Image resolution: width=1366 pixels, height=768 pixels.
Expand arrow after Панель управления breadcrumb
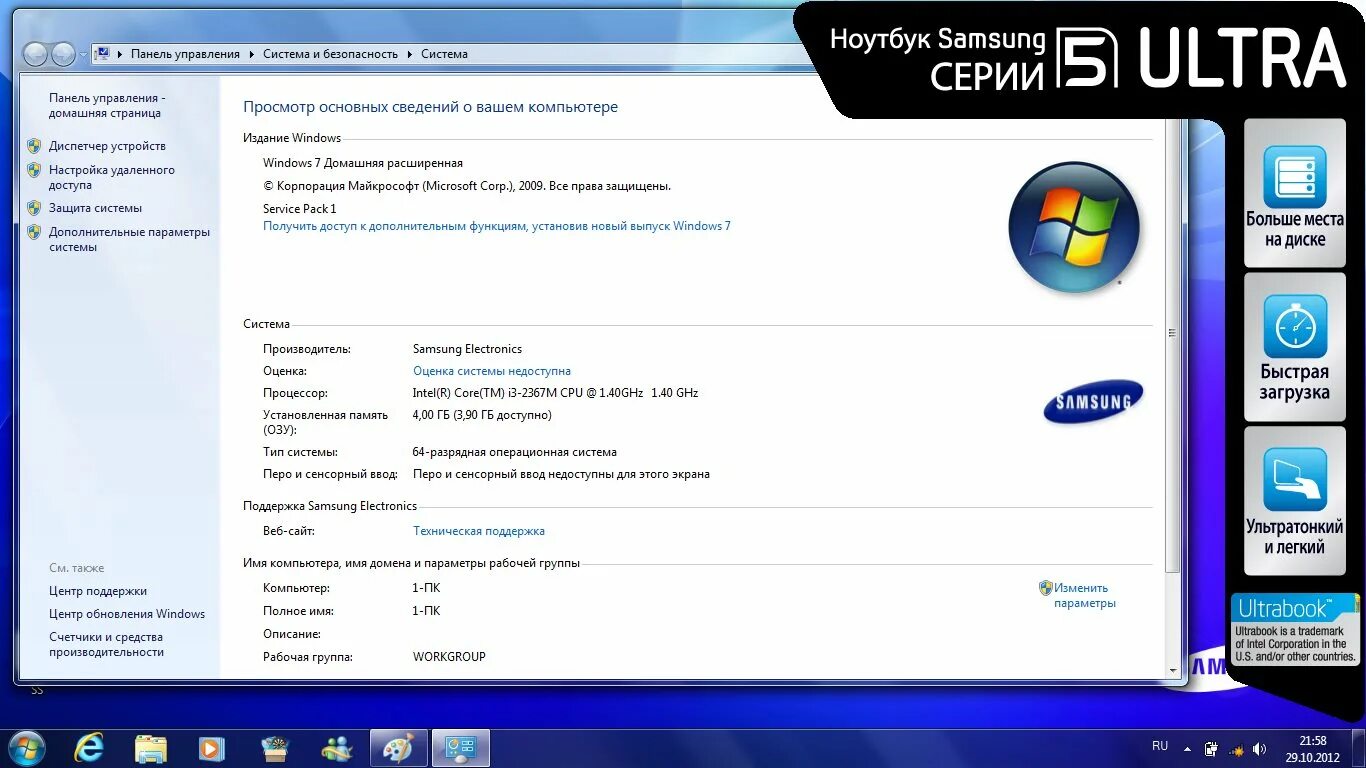[252, 54]
